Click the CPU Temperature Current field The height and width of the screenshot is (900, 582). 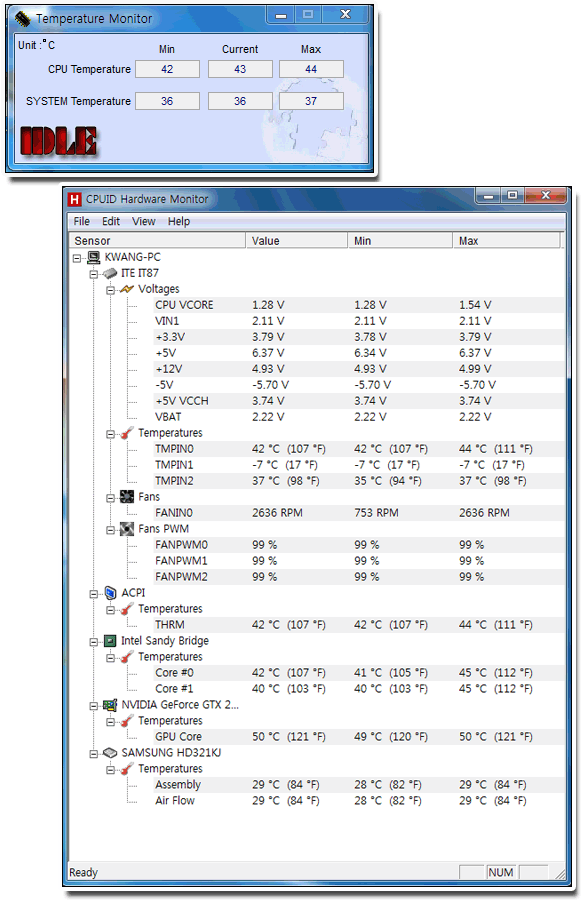(240, 69)
